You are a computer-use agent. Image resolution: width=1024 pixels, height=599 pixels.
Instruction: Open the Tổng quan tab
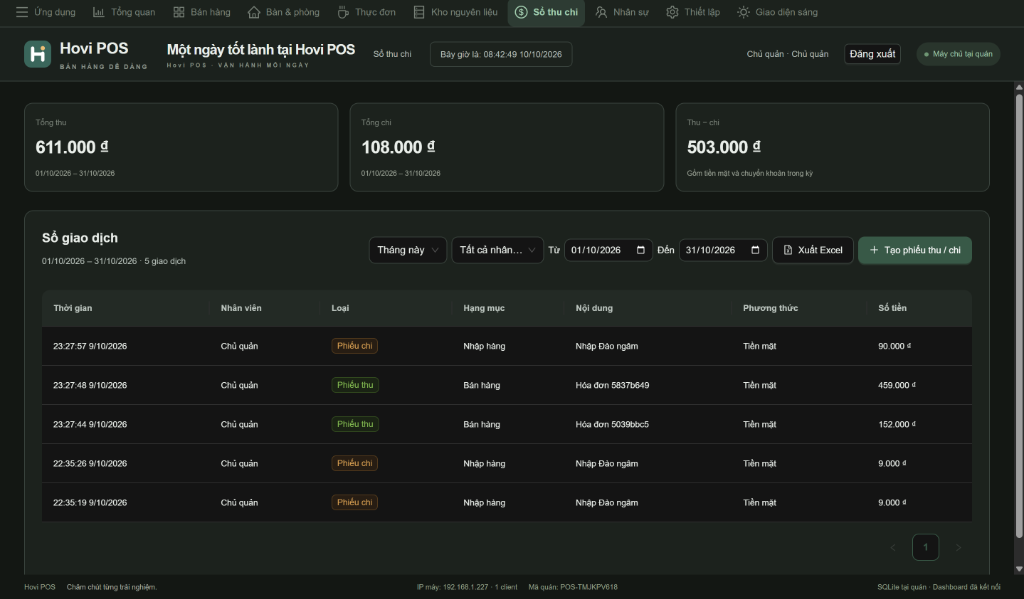click(x=124, y=12)
